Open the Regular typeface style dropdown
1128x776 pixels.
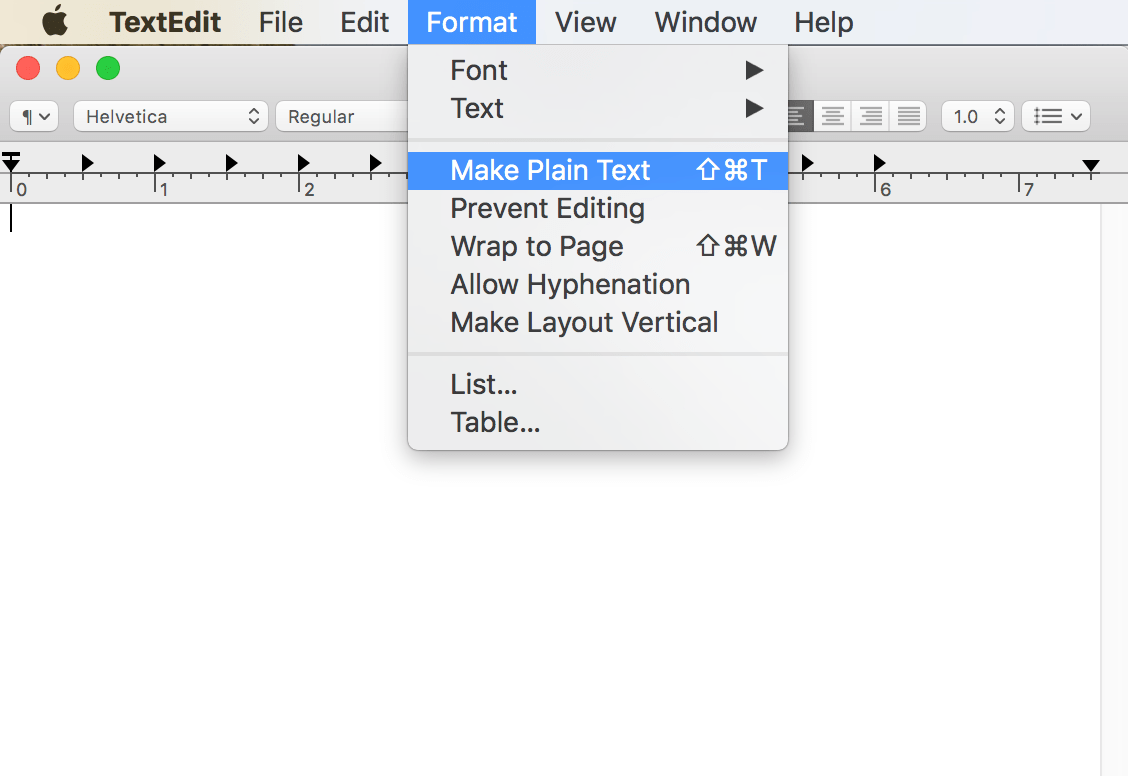342,117
